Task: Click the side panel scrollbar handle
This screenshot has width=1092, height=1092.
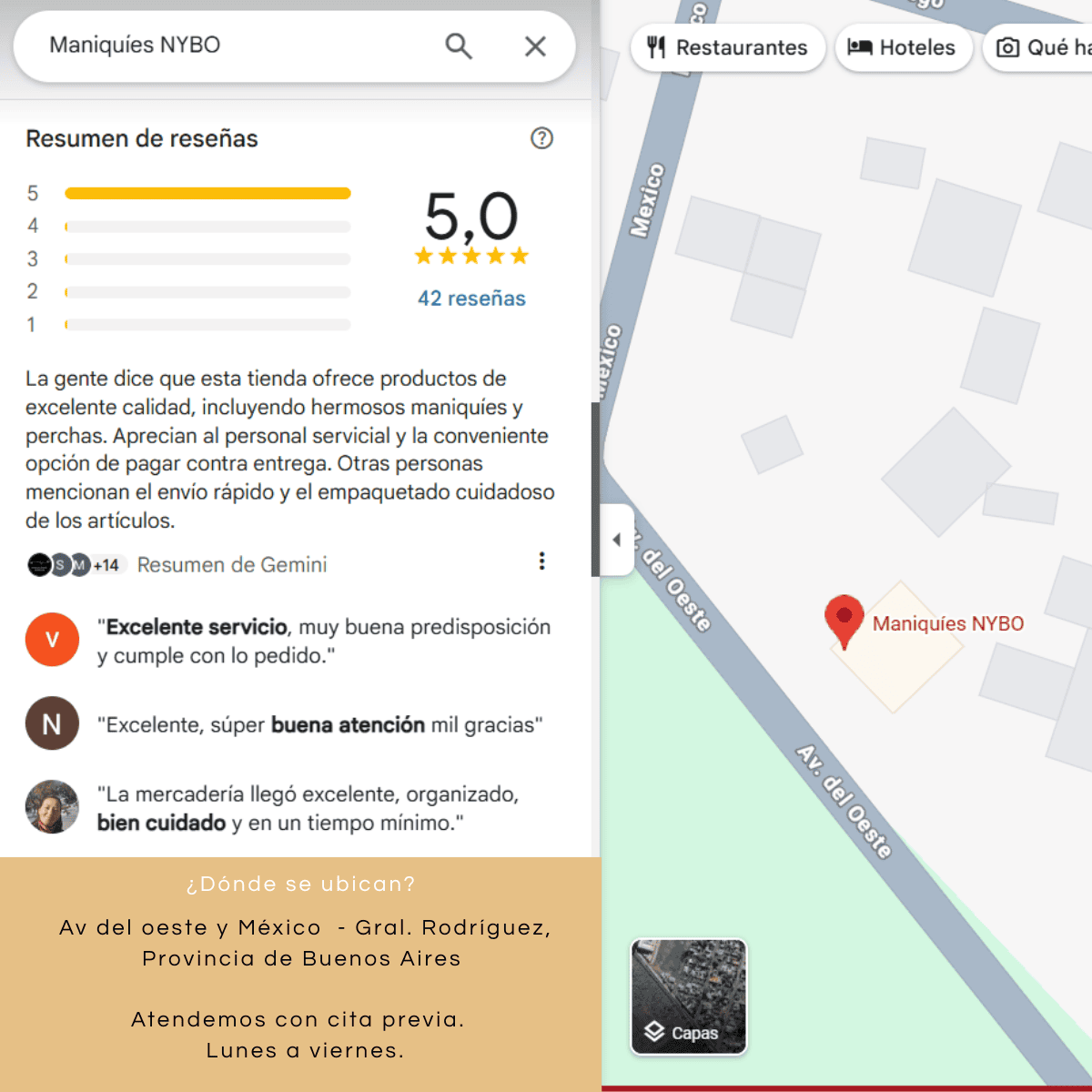Action: (x=595, y=490)
